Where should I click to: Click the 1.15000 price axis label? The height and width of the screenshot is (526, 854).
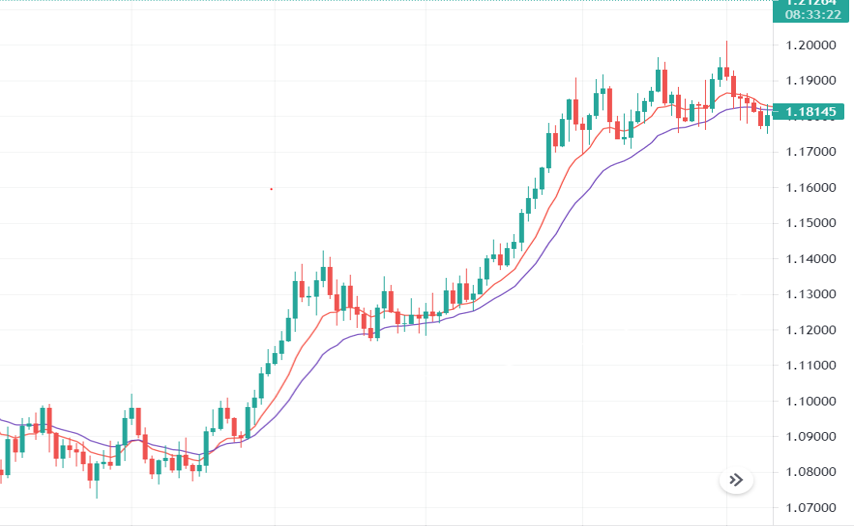811,223
